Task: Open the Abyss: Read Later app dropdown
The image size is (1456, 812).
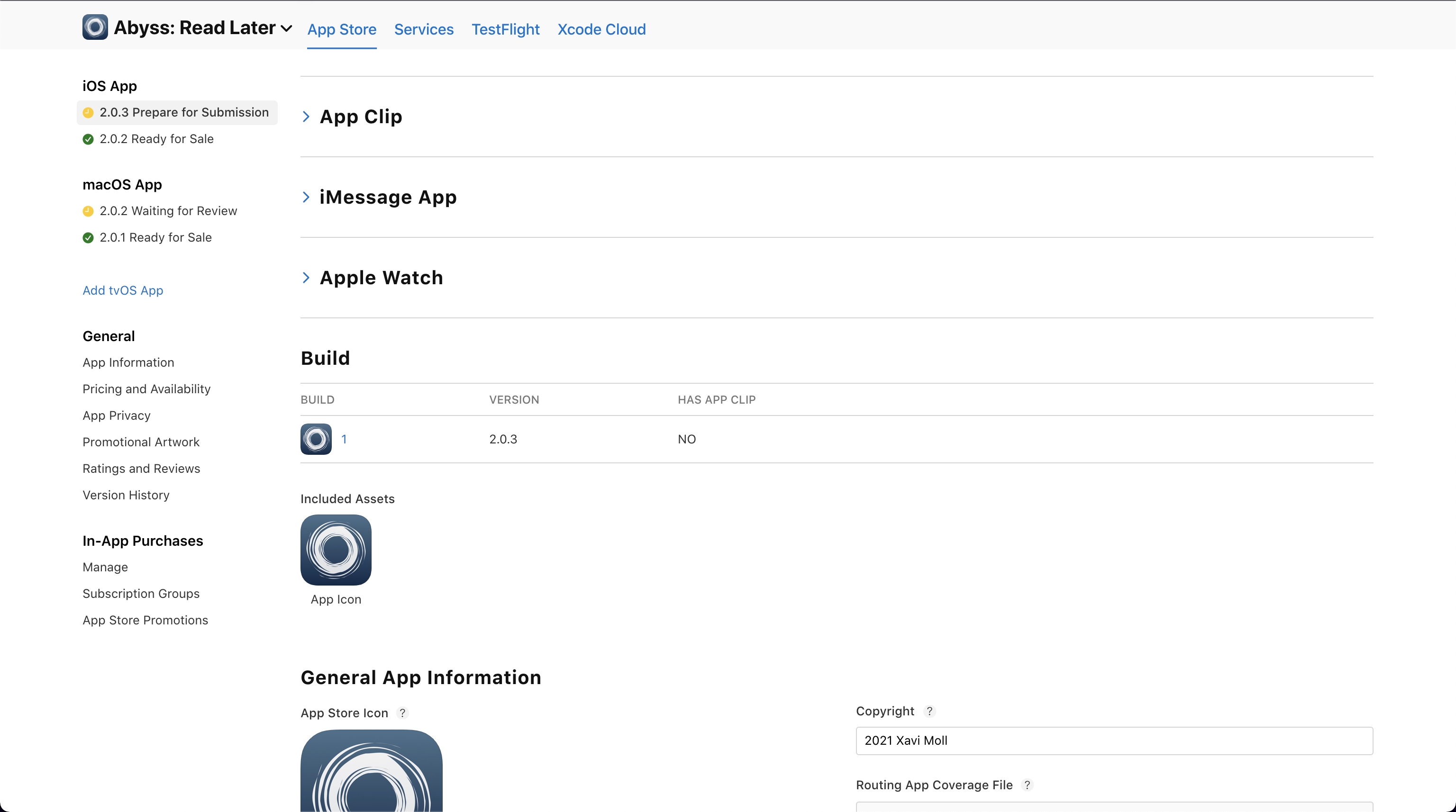Action: (x=287, y=28)
